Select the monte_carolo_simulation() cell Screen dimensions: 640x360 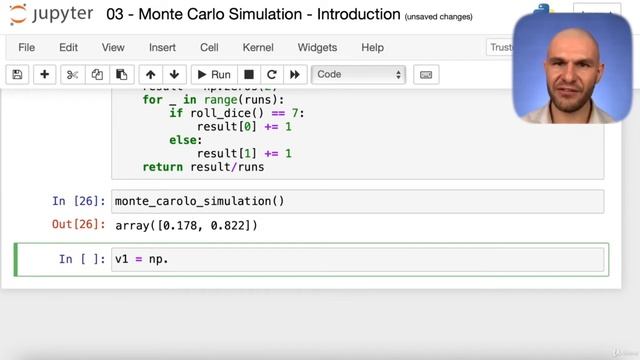pos(357,201)
